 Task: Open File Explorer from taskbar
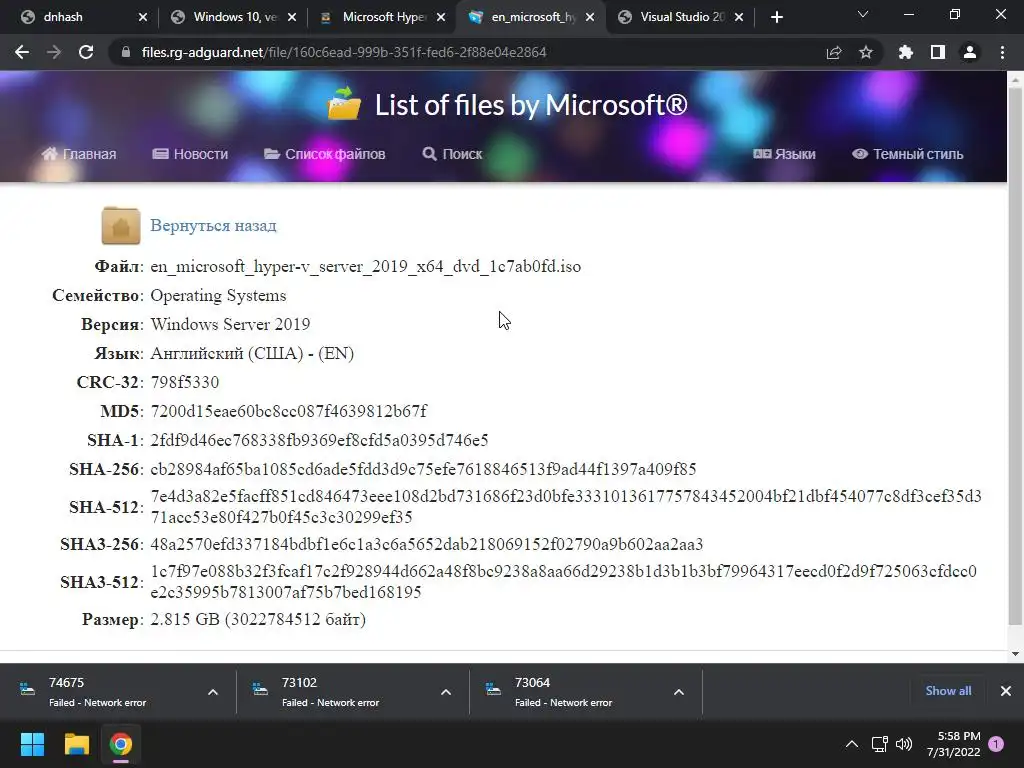click(x=76, y=744)
